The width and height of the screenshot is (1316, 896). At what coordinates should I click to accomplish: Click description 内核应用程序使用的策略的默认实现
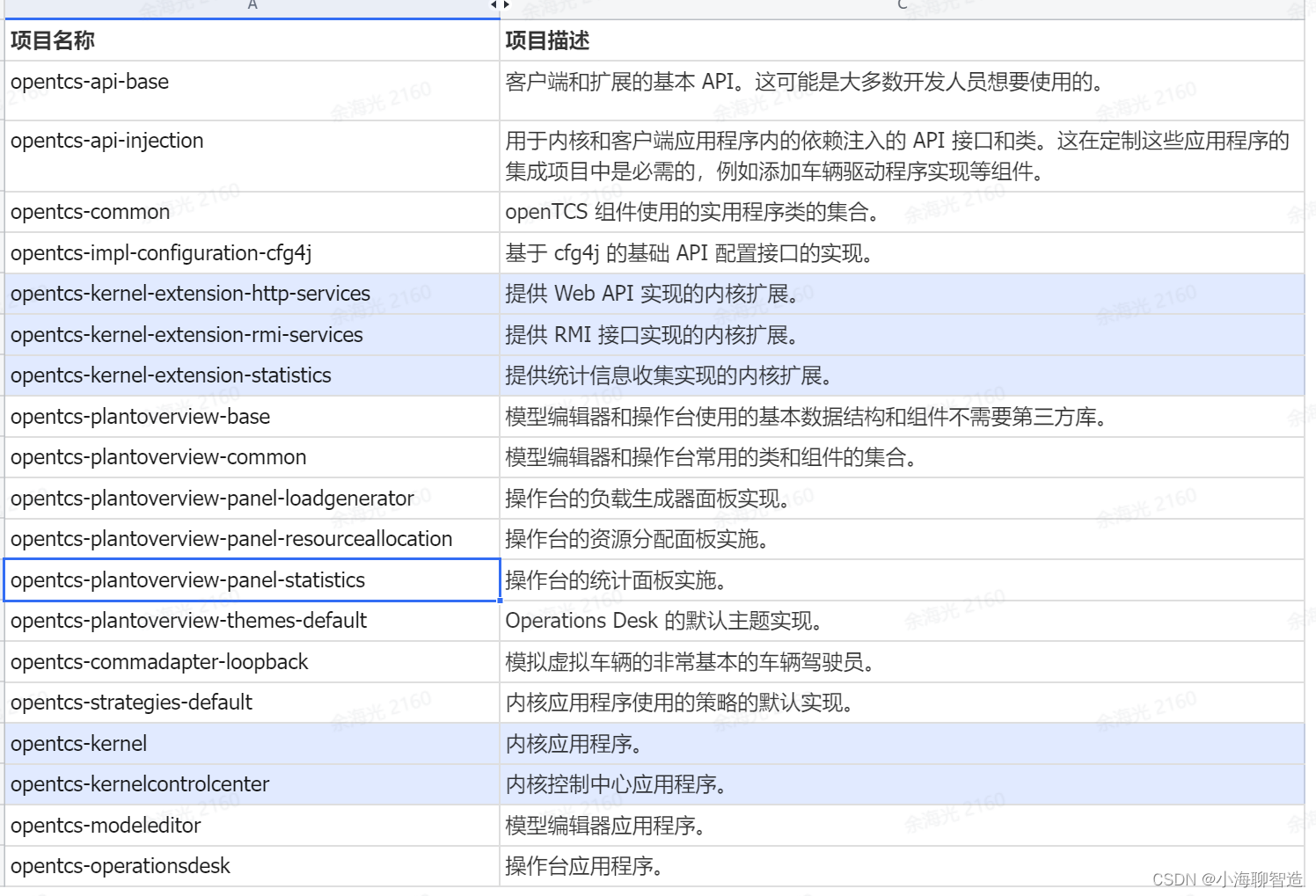902,703
